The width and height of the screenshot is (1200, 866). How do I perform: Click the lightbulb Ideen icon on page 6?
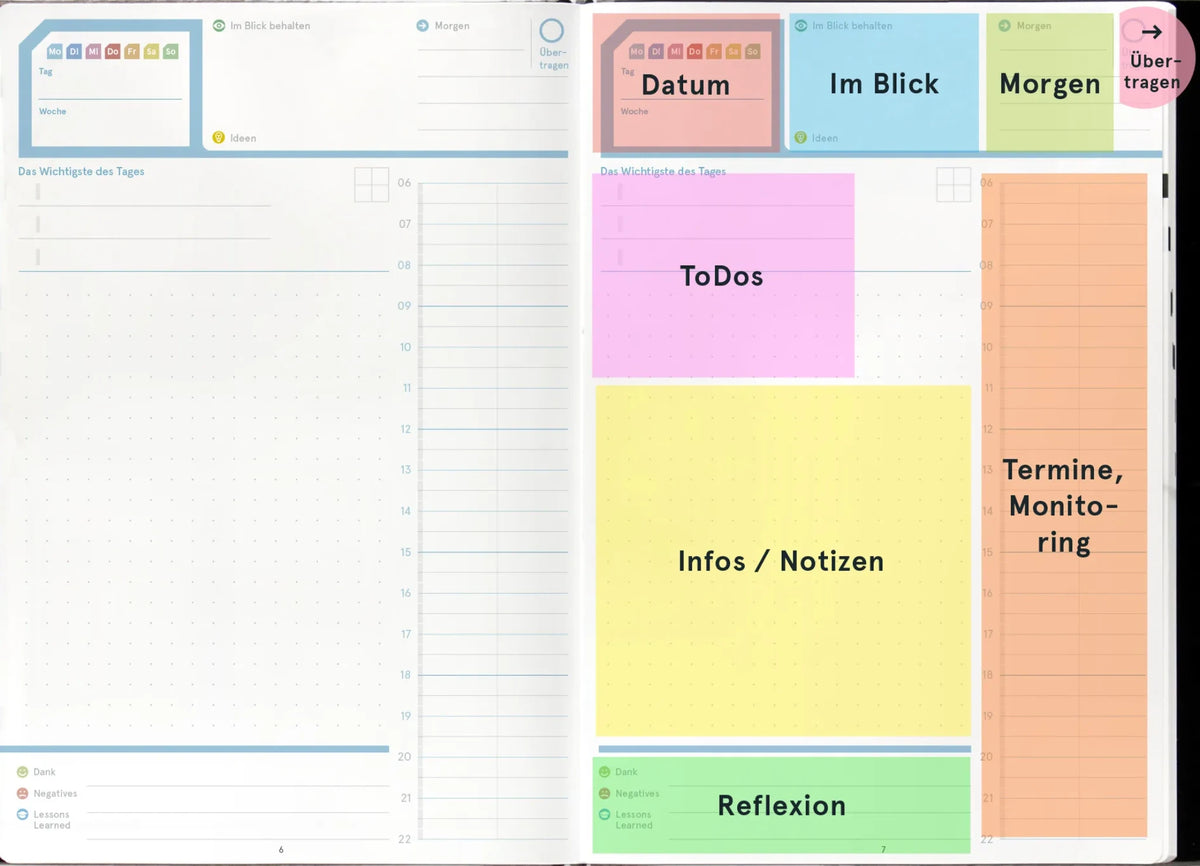tap(219, 138)
